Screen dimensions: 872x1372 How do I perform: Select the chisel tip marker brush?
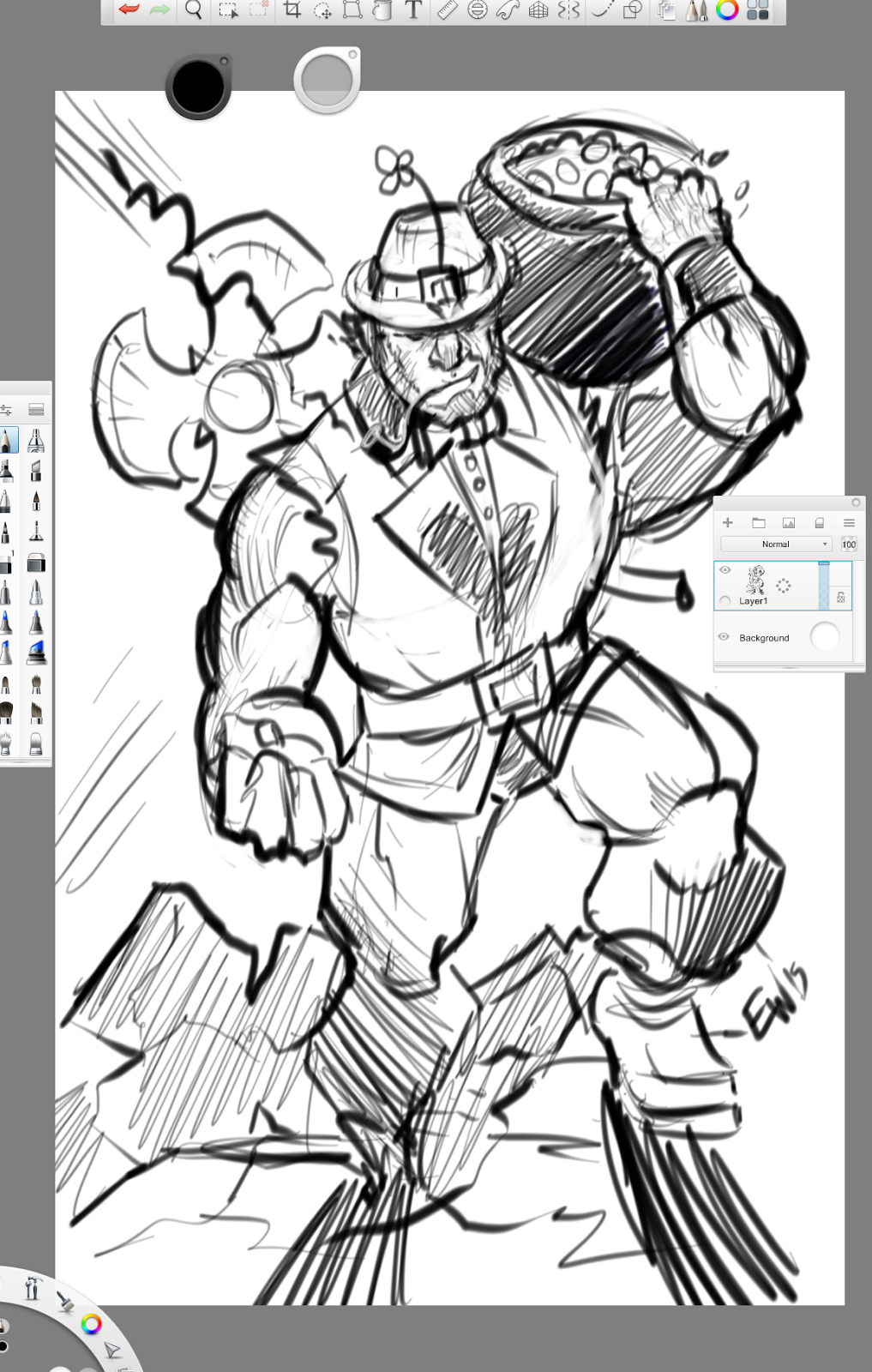tap(36, 471)
